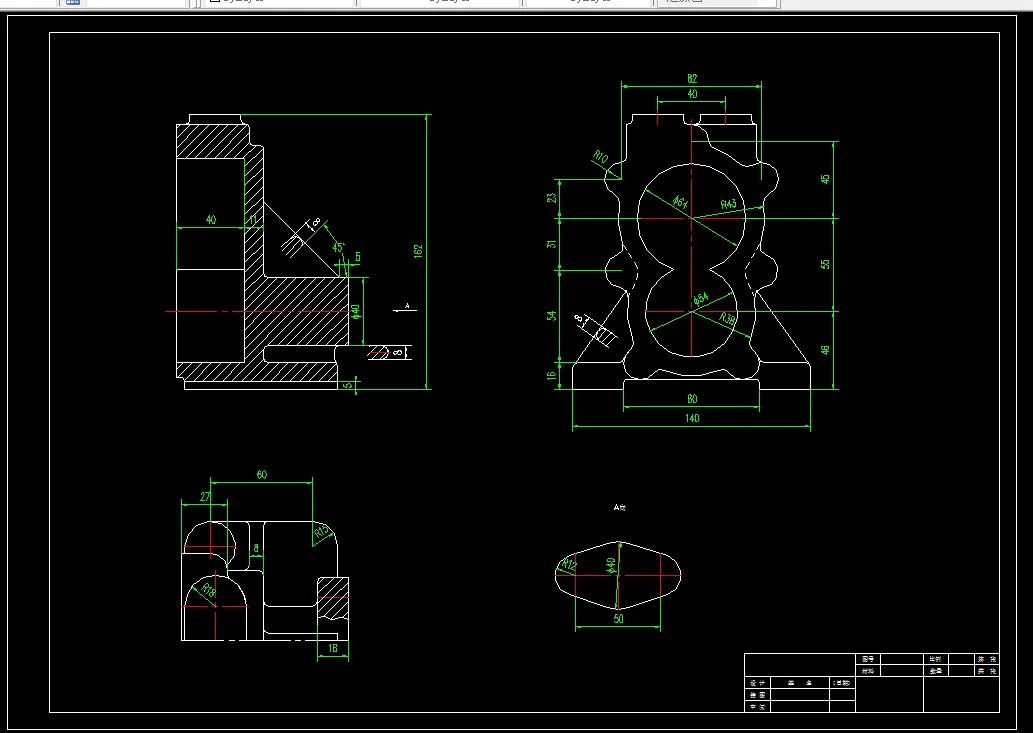Select the 23 vertical dimension
1033x733 pixels.
(552, 197)
